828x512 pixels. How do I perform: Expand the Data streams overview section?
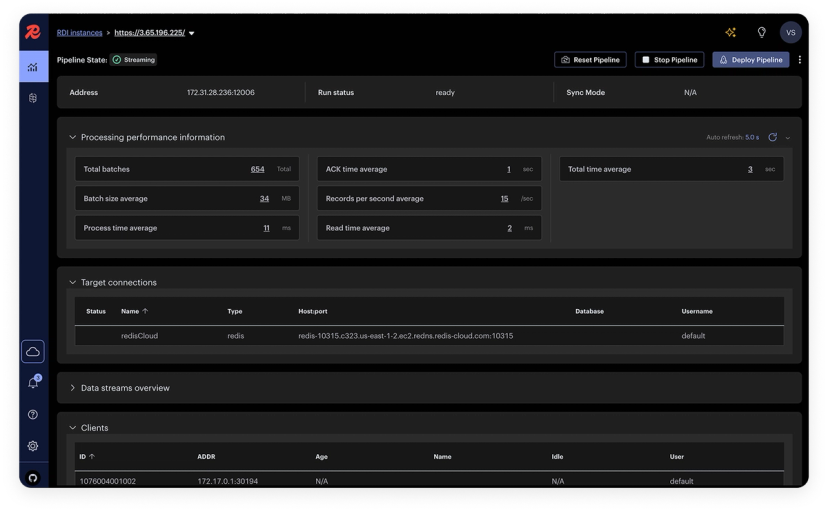pyautogui.click(x=72, y=388)
